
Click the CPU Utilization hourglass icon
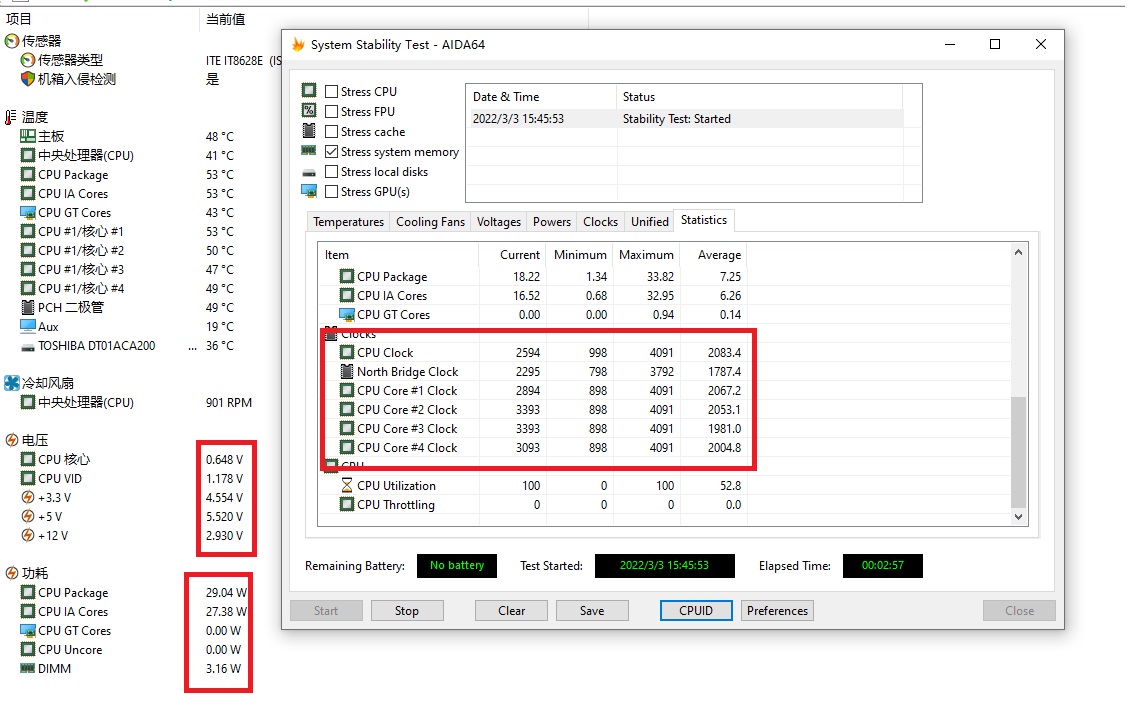[x=346, y=486]
